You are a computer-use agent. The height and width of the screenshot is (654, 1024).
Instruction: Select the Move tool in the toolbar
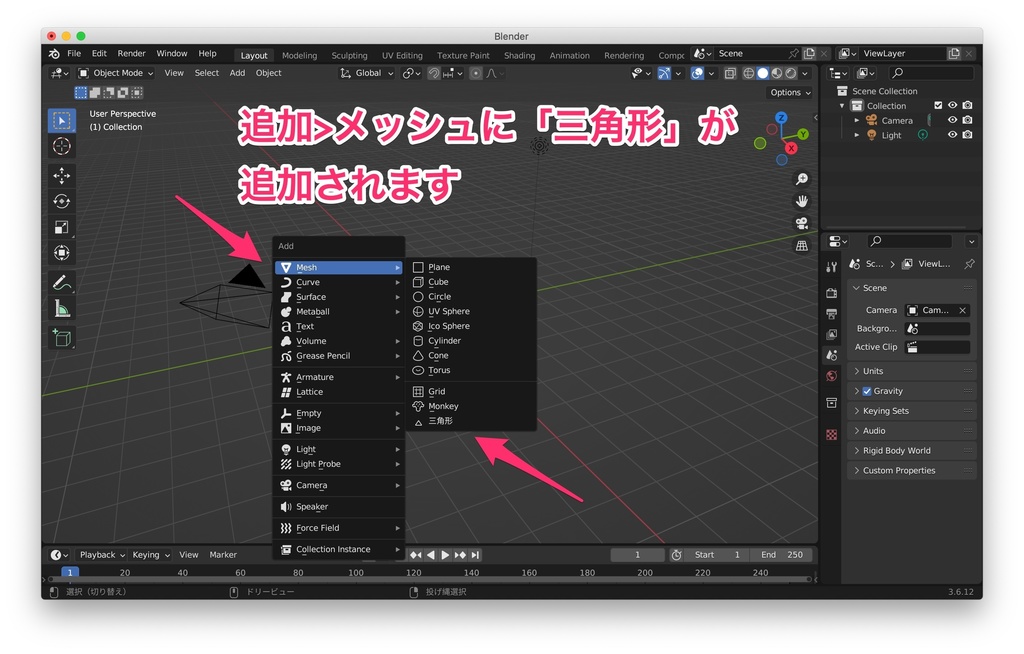coord(62,175)
